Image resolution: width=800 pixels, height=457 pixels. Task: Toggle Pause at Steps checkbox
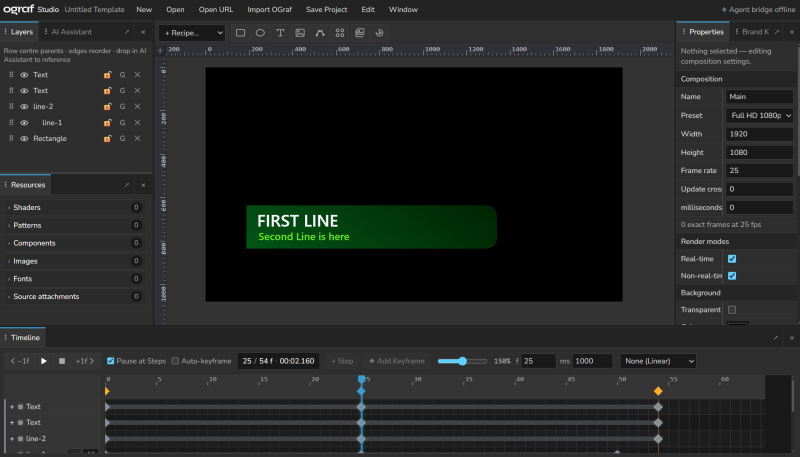[111, 361]
